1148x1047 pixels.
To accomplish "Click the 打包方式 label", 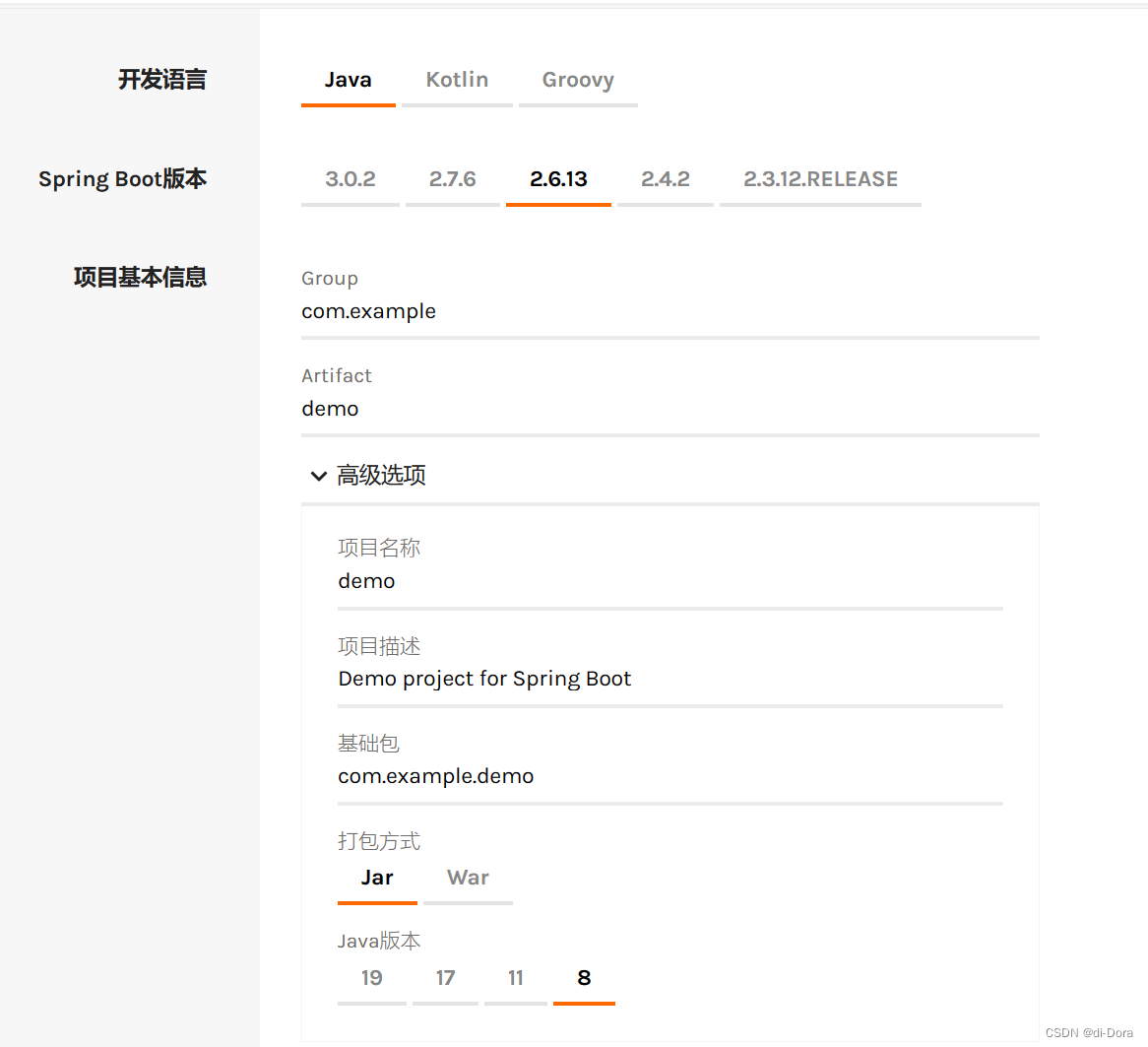I will 379,841.
